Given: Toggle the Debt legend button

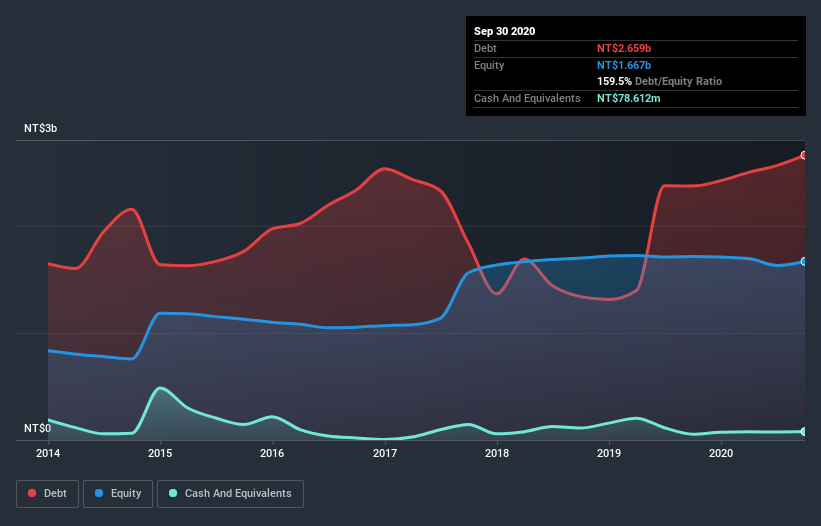Looking at the screenshot, I should point(47,494).
